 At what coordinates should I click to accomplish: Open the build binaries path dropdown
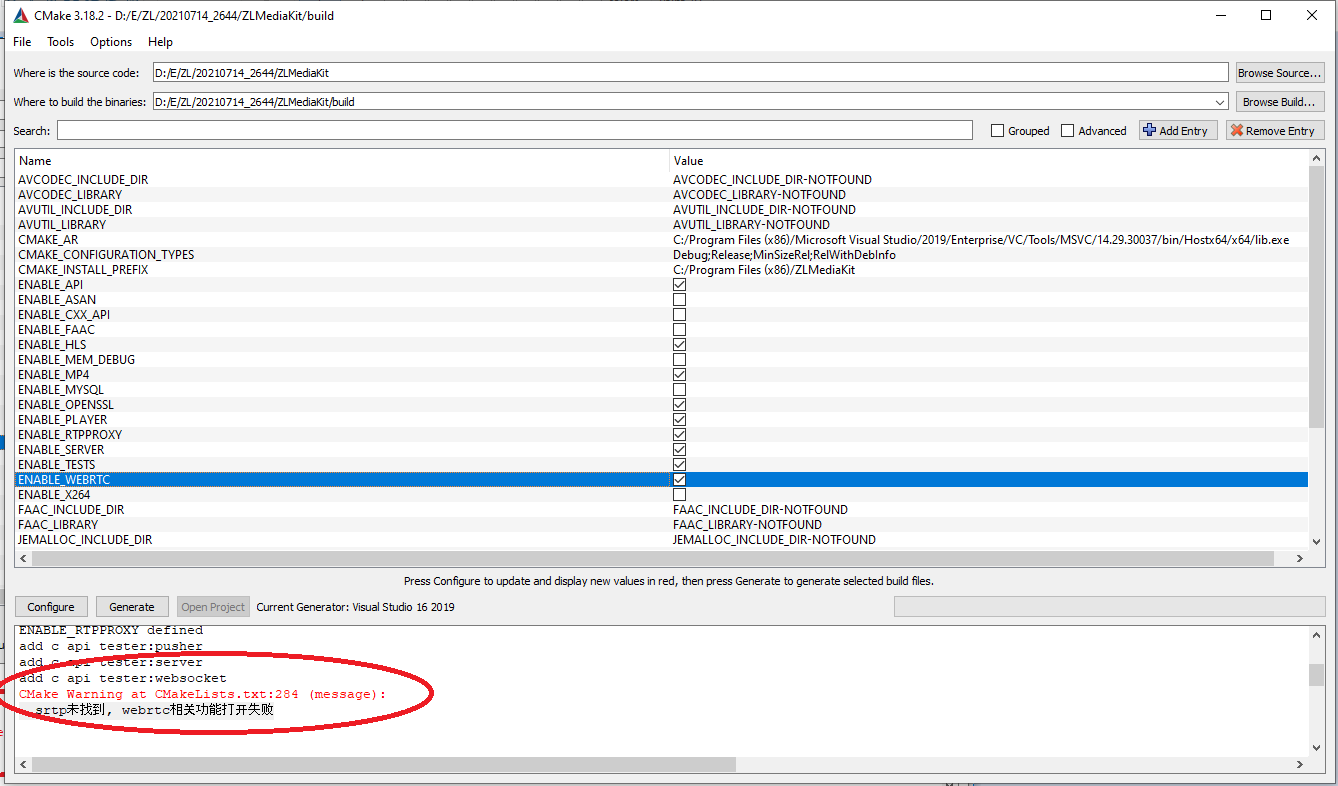click(1219, 102)
